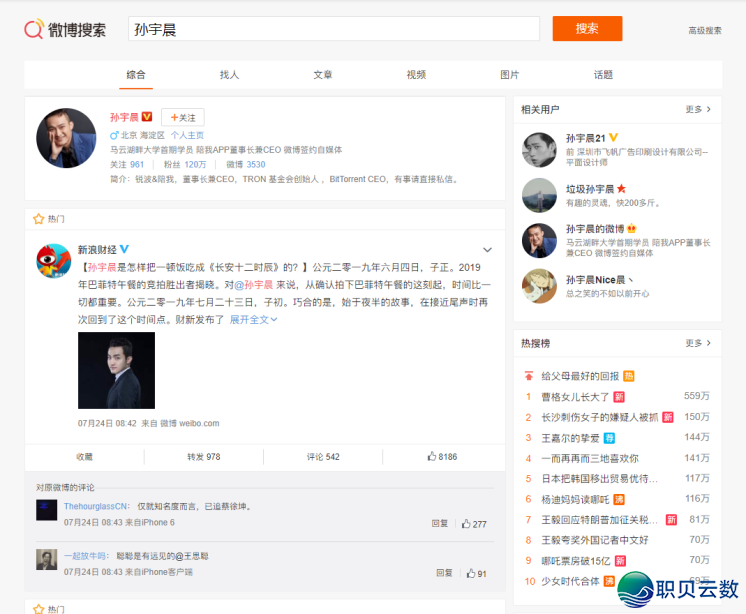Click the @孙宇晨 mention in the post
The width and height of the screenshot is (746, 614).
pos(253,285)
